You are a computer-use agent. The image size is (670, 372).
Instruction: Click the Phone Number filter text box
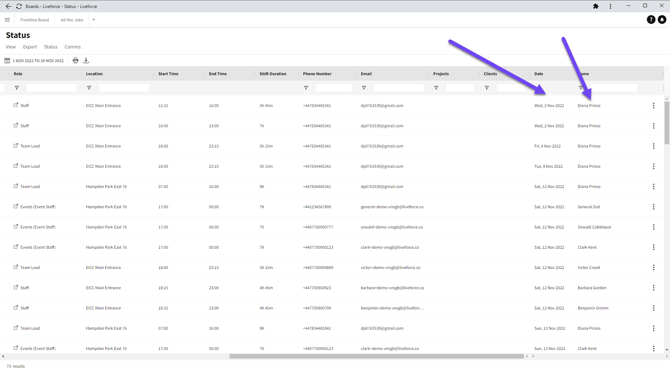(334, 88)
